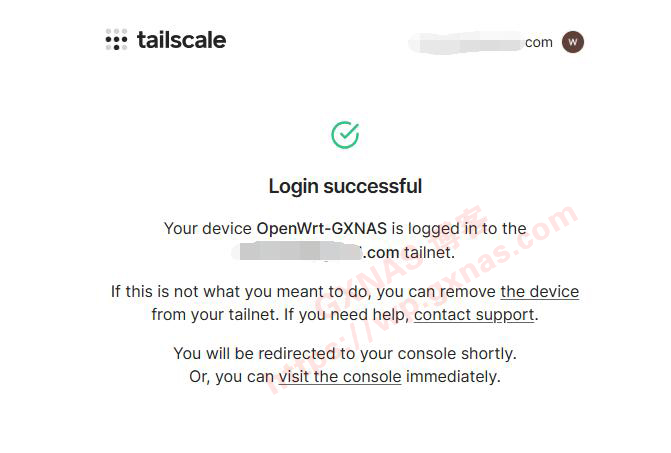Click the blurred account email in header
671x453 pixels.
click(x=480, y=42)
